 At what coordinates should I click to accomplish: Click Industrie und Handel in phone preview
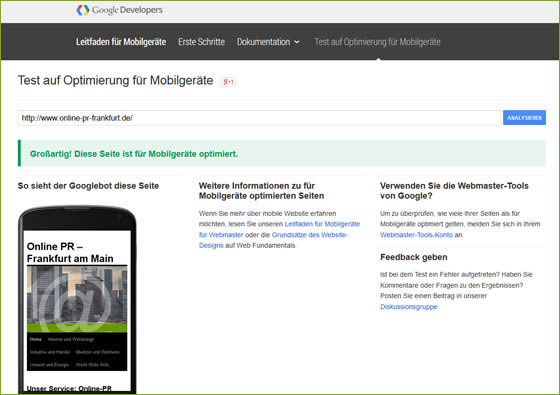point(50,352)
